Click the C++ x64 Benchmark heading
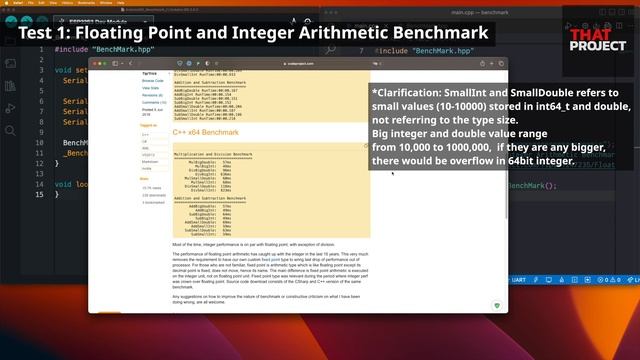This screenshot has width=640, height=360. (x=205, y=132)
